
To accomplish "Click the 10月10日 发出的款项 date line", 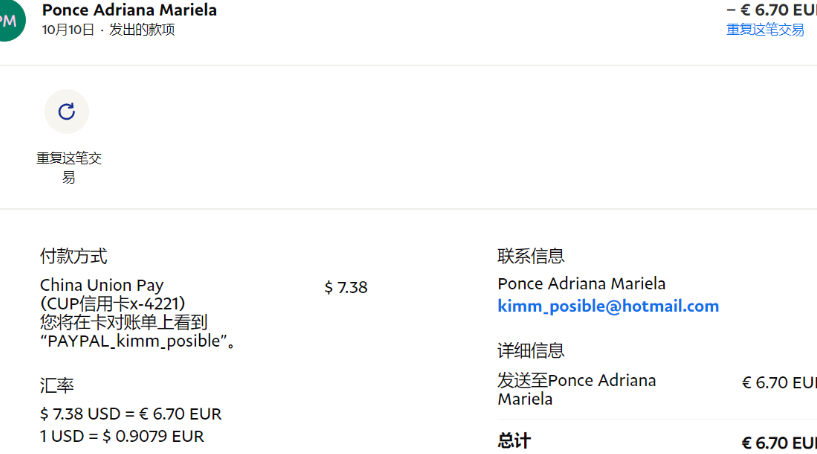I will tap(108, 30).
